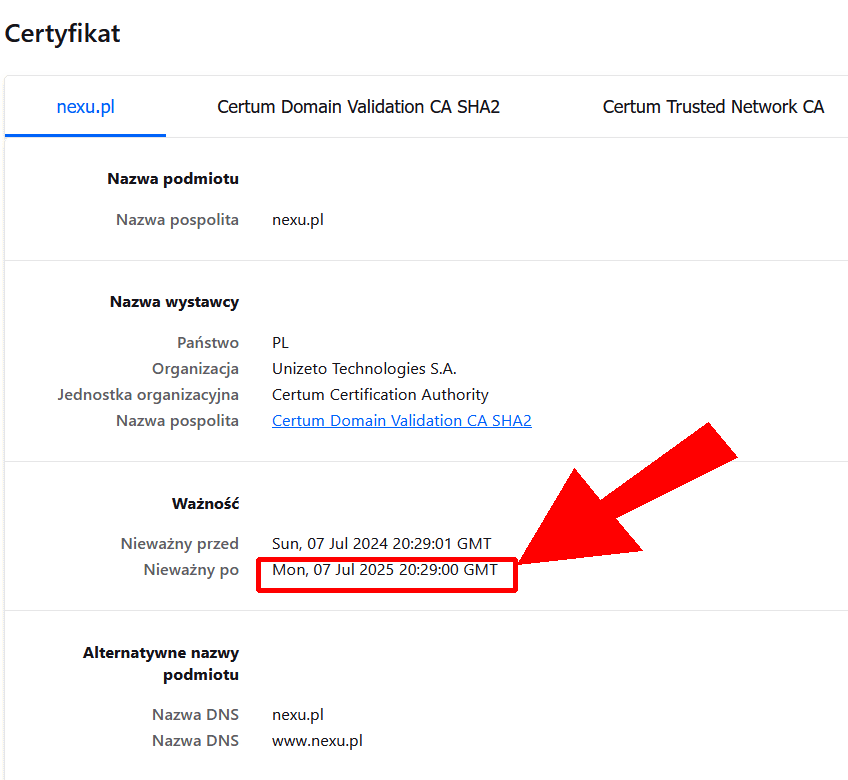
Task: Click 'Certum Certification Authority' unit value
Action: [x=380, y=395]
